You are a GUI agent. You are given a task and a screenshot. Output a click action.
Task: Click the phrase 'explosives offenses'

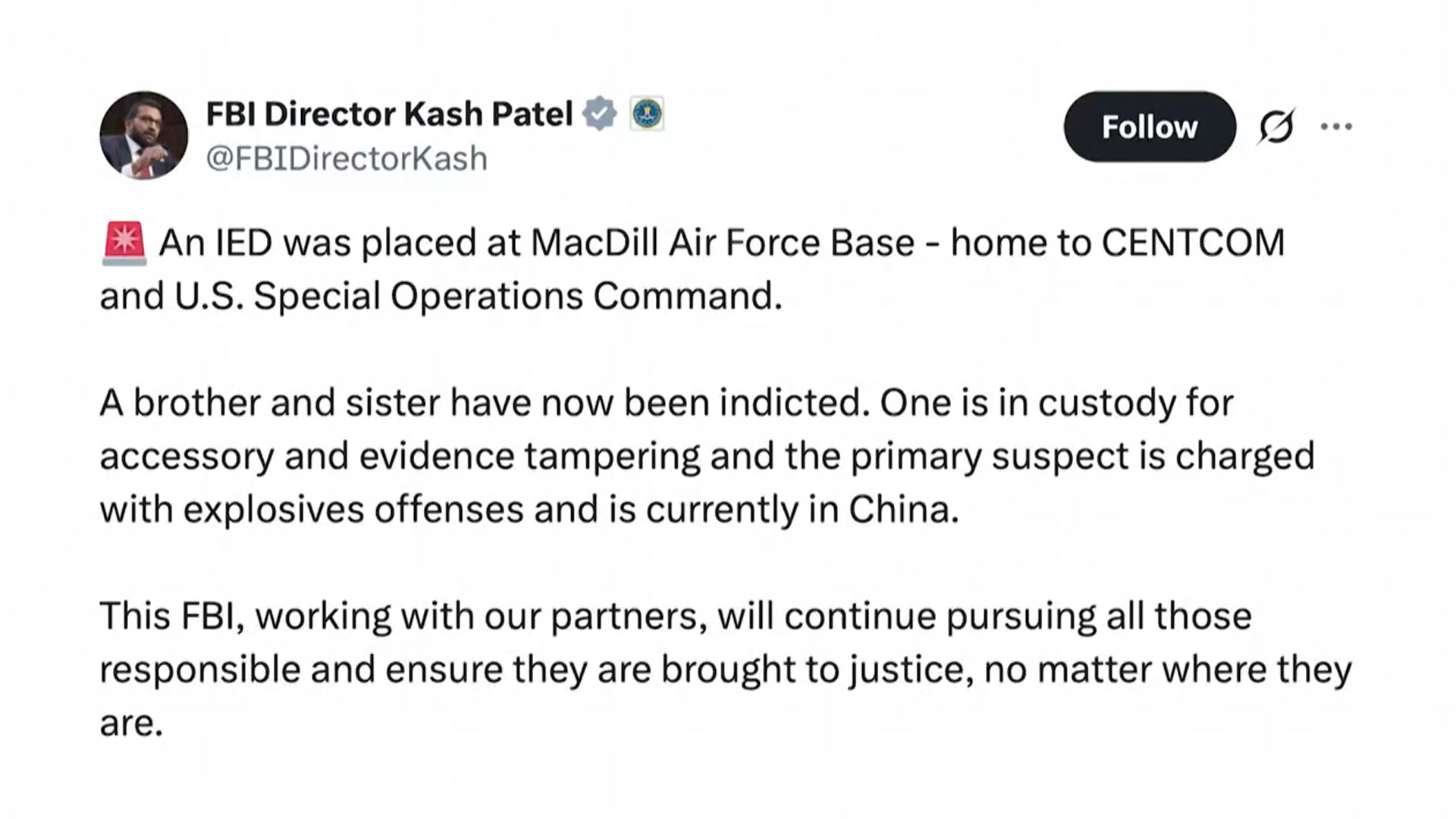(353, 510)
